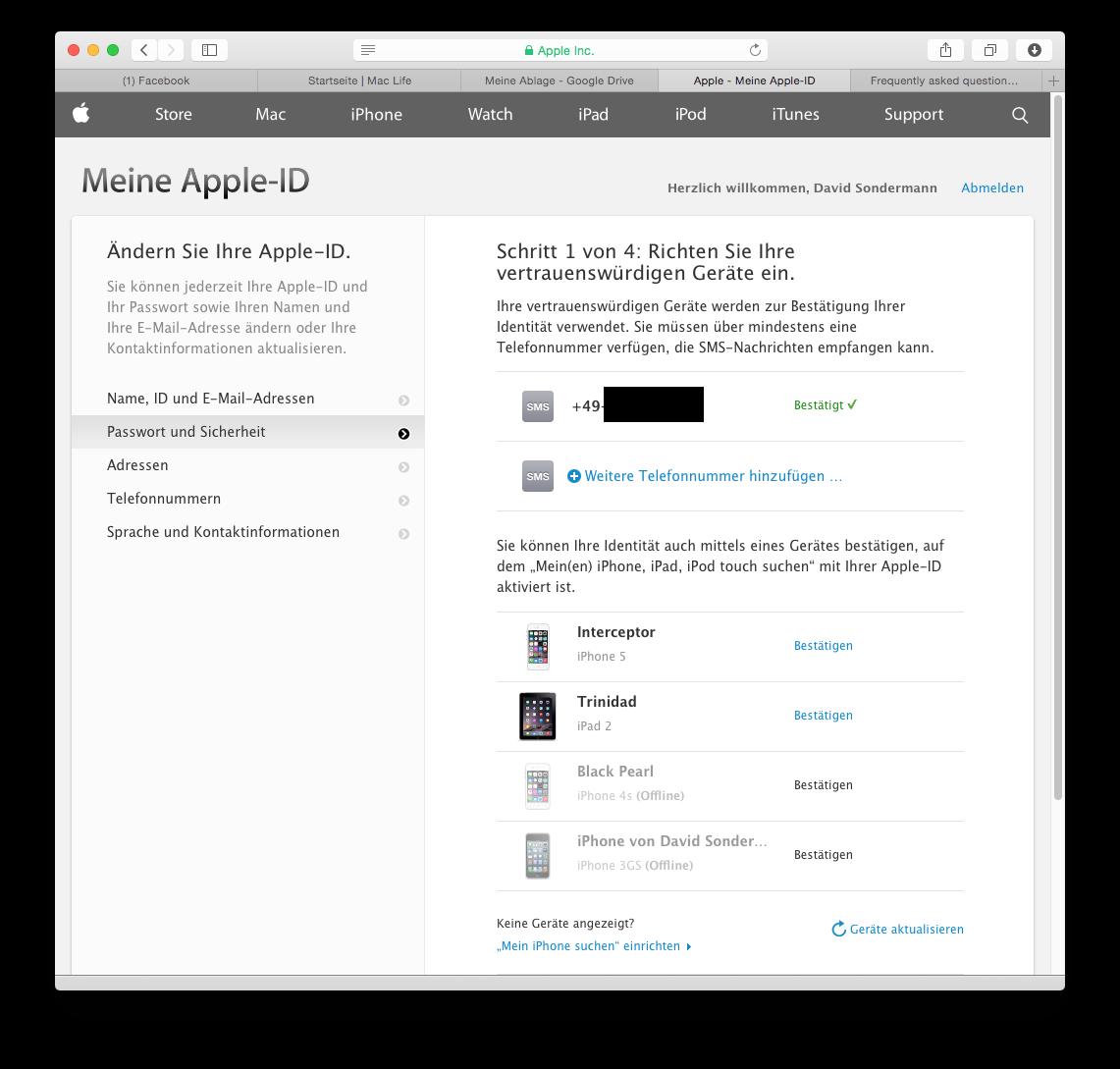Reload the page with the refresh icon
1120x1069 pixels.
click(755, 50)
